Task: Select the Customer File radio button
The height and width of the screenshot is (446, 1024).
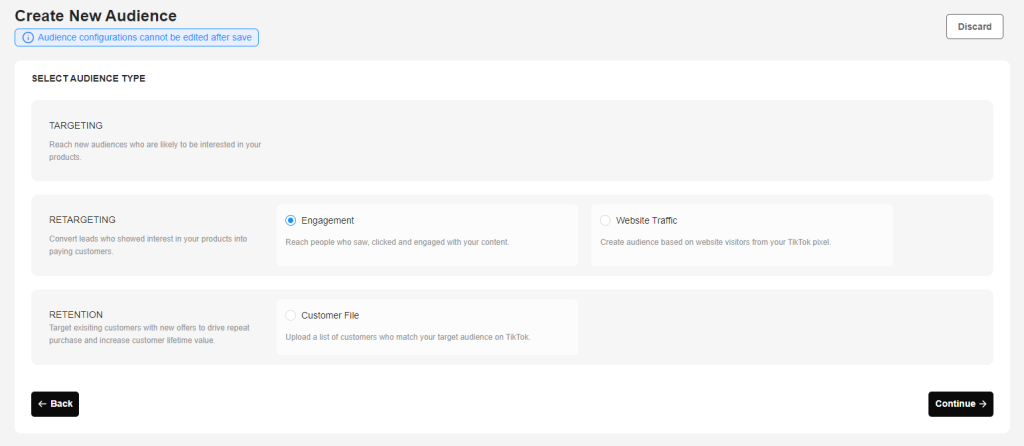Action: coord(291,315)
